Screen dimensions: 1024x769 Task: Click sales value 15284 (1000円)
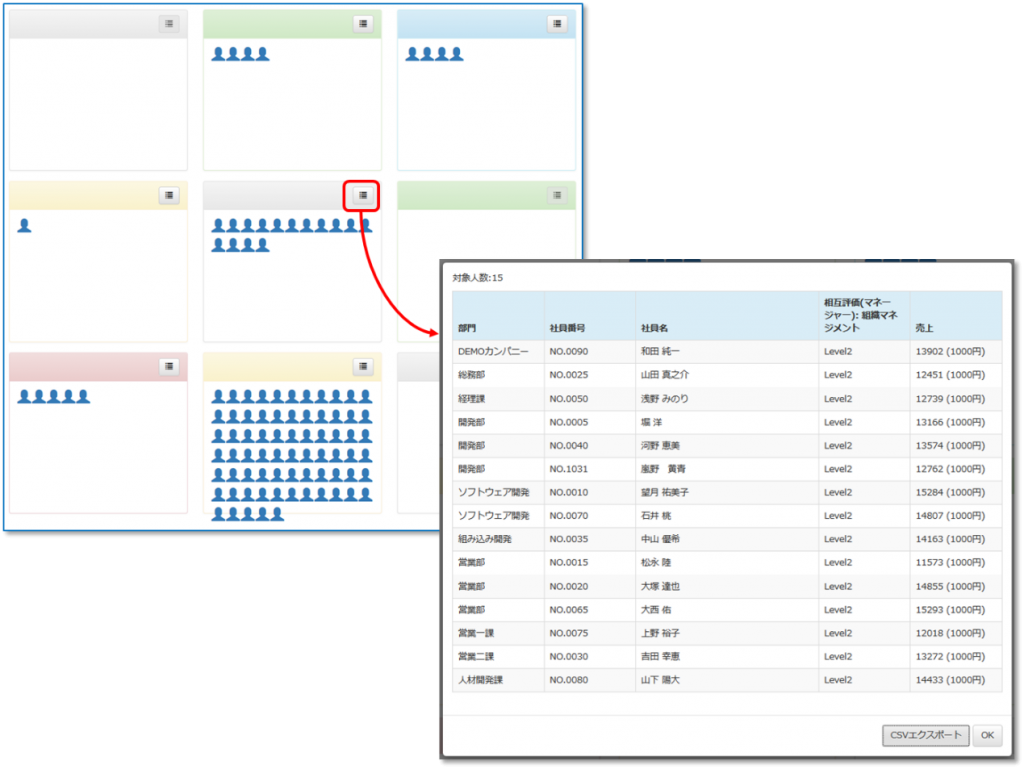(950, 492)
